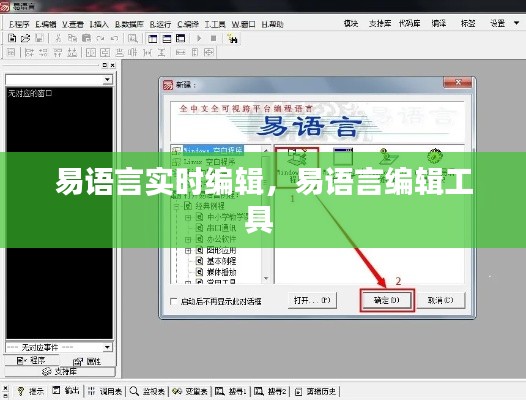The image size is (526, 400).
Task: Expand the 图形应用 tree node
Action: (x=188, y=250)
